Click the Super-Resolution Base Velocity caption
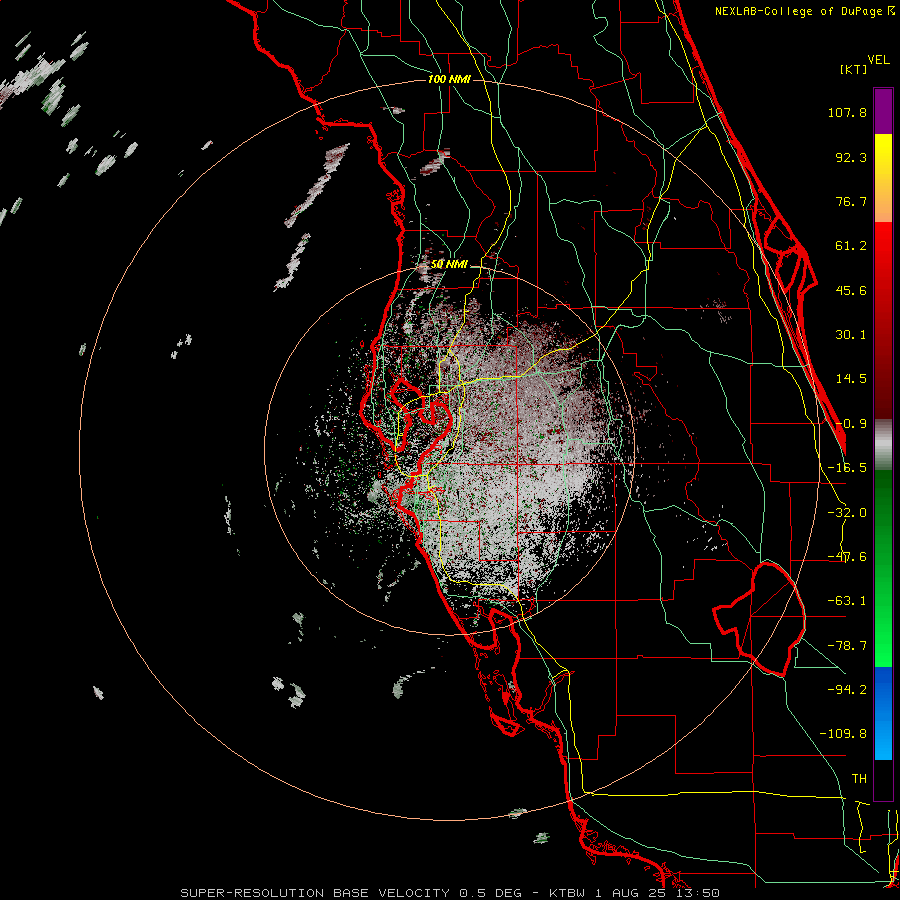This screenshot has width=900, height=900. (x=450, y=893)
